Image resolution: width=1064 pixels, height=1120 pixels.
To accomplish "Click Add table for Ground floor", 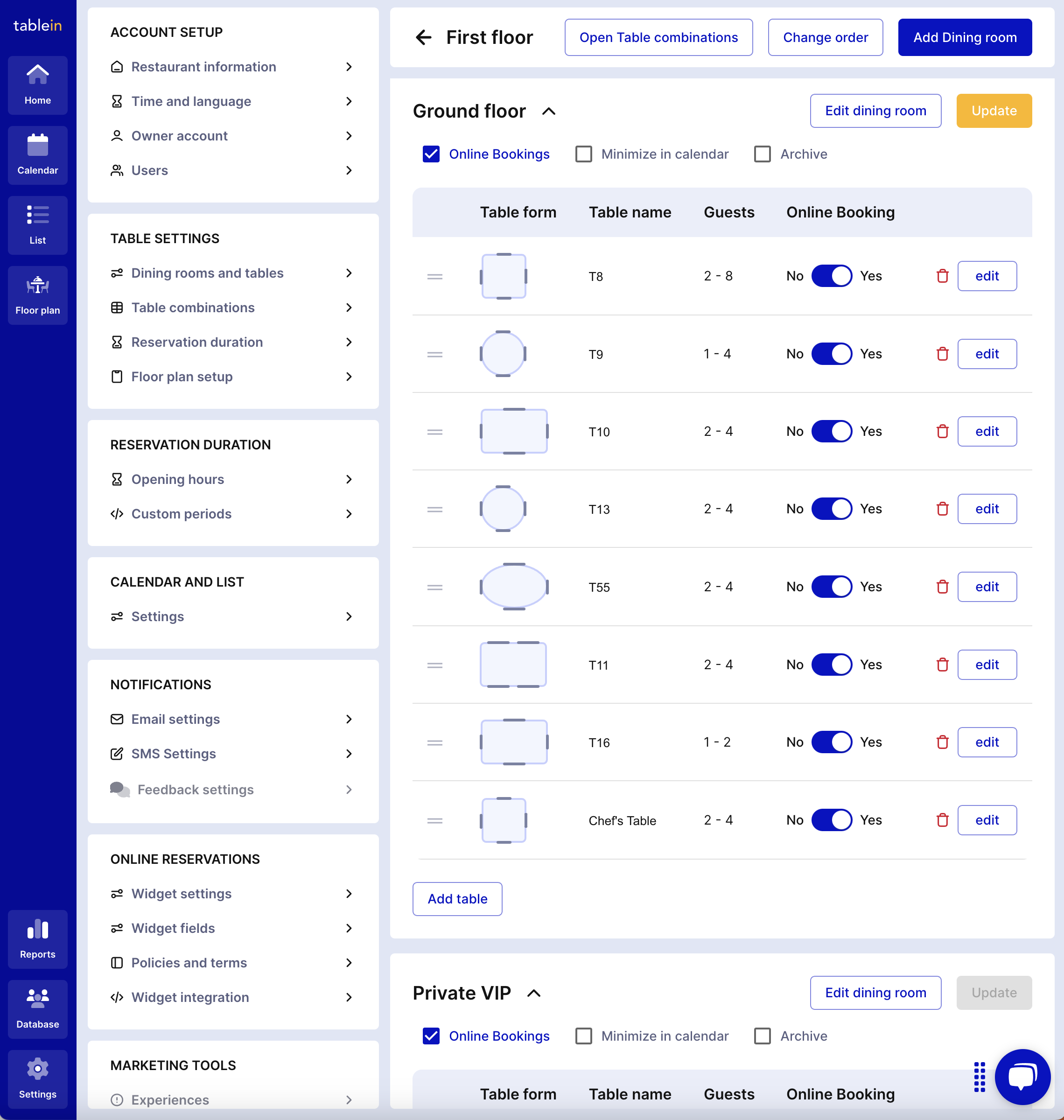I will pyautogui.click(x=457, y=899).
